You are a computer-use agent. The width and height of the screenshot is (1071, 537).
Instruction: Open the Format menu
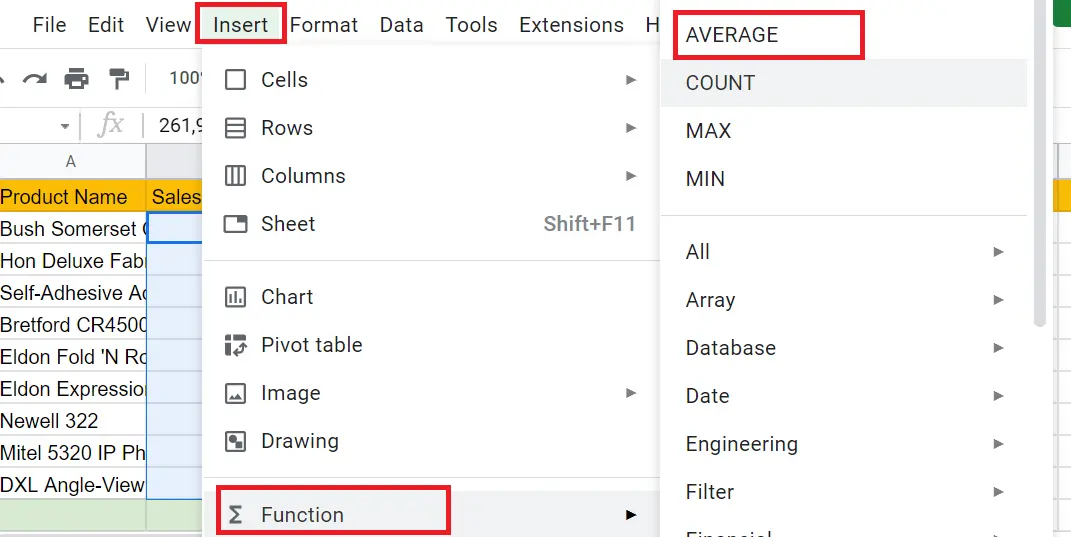coord(324,25)
